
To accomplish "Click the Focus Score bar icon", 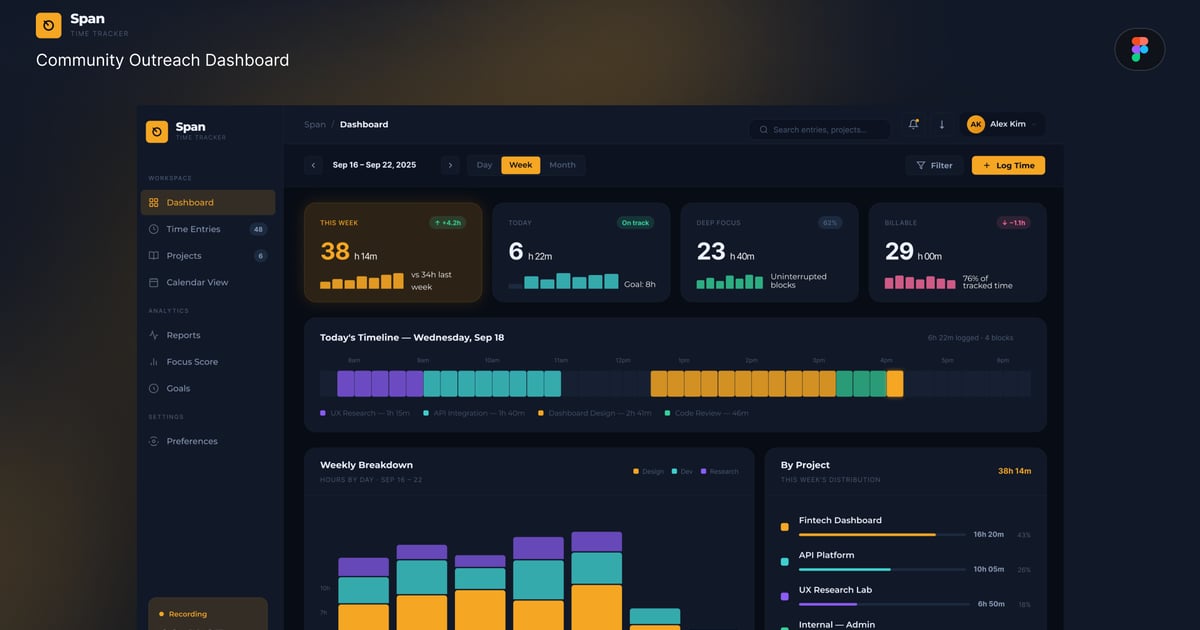I will (x=153, y=362).
